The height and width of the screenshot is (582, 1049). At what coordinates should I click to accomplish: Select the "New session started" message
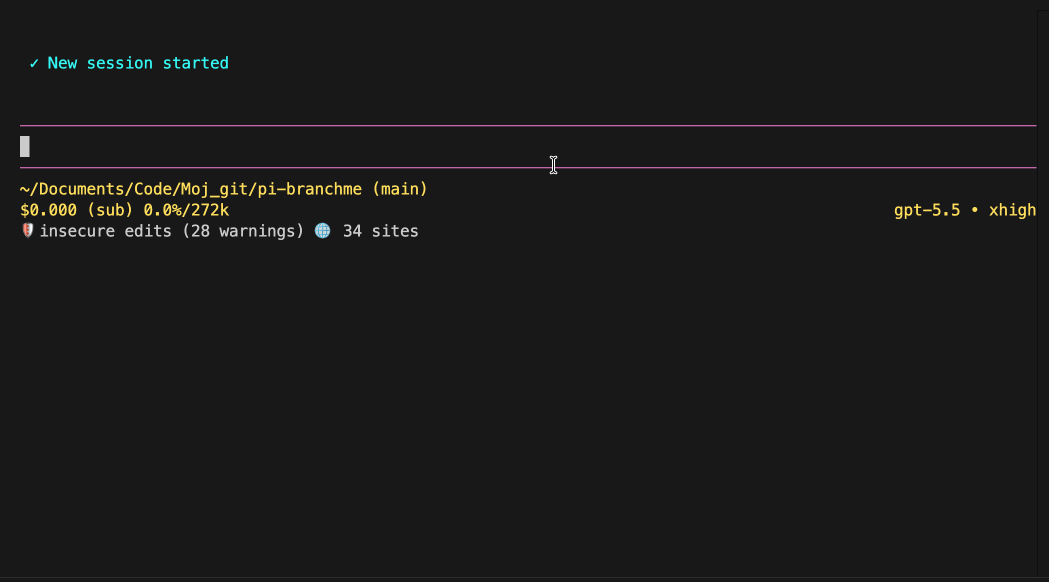tap(138, 63)
